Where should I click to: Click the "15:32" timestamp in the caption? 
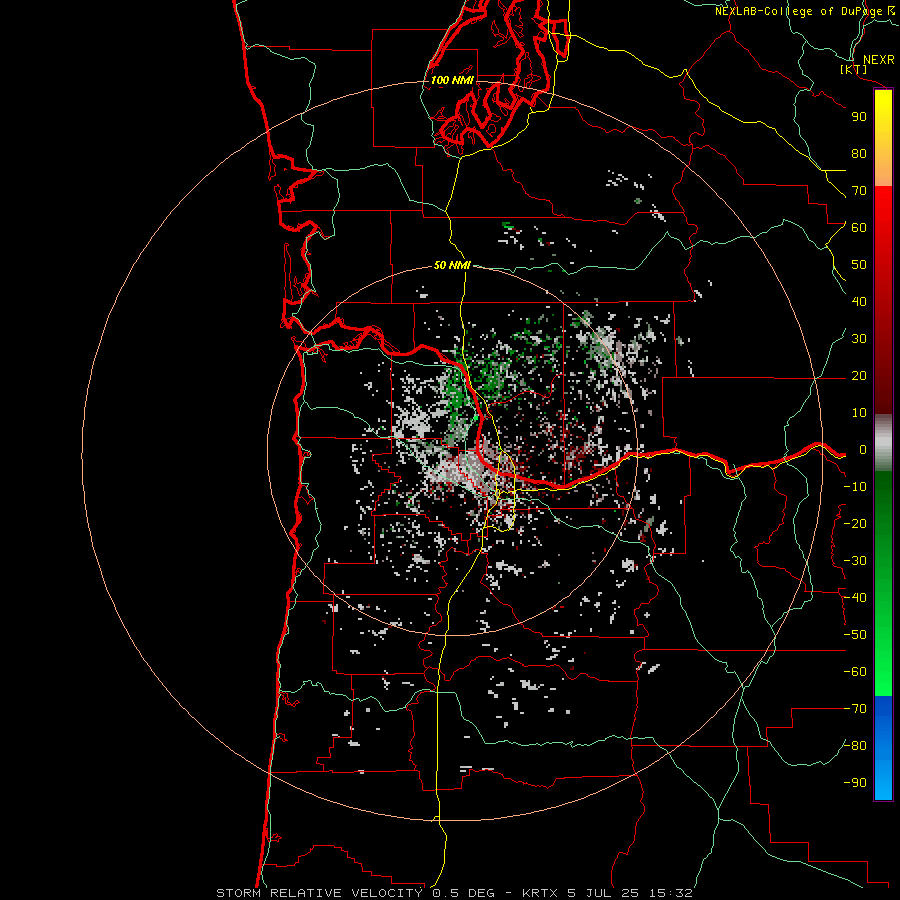click(670, 893)
